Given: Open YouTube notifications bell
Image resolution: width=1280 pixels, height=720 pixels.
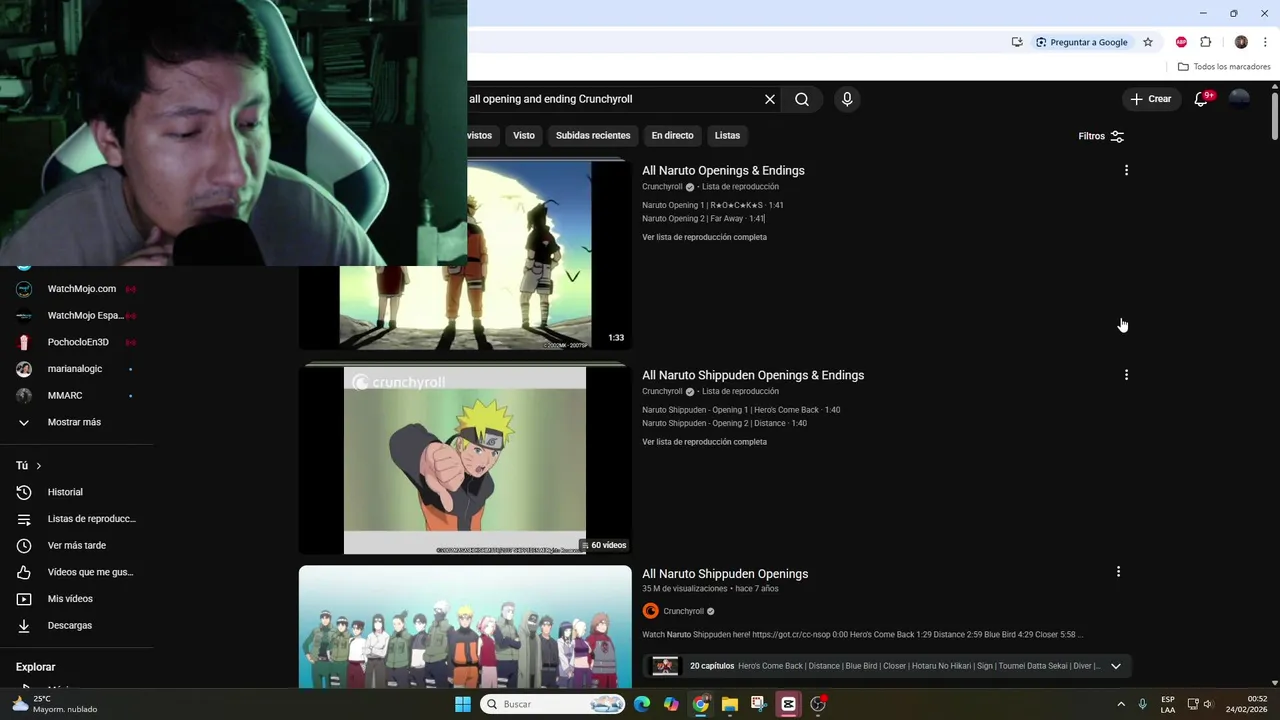Looking at the screenshot, I should point(1202,99).
